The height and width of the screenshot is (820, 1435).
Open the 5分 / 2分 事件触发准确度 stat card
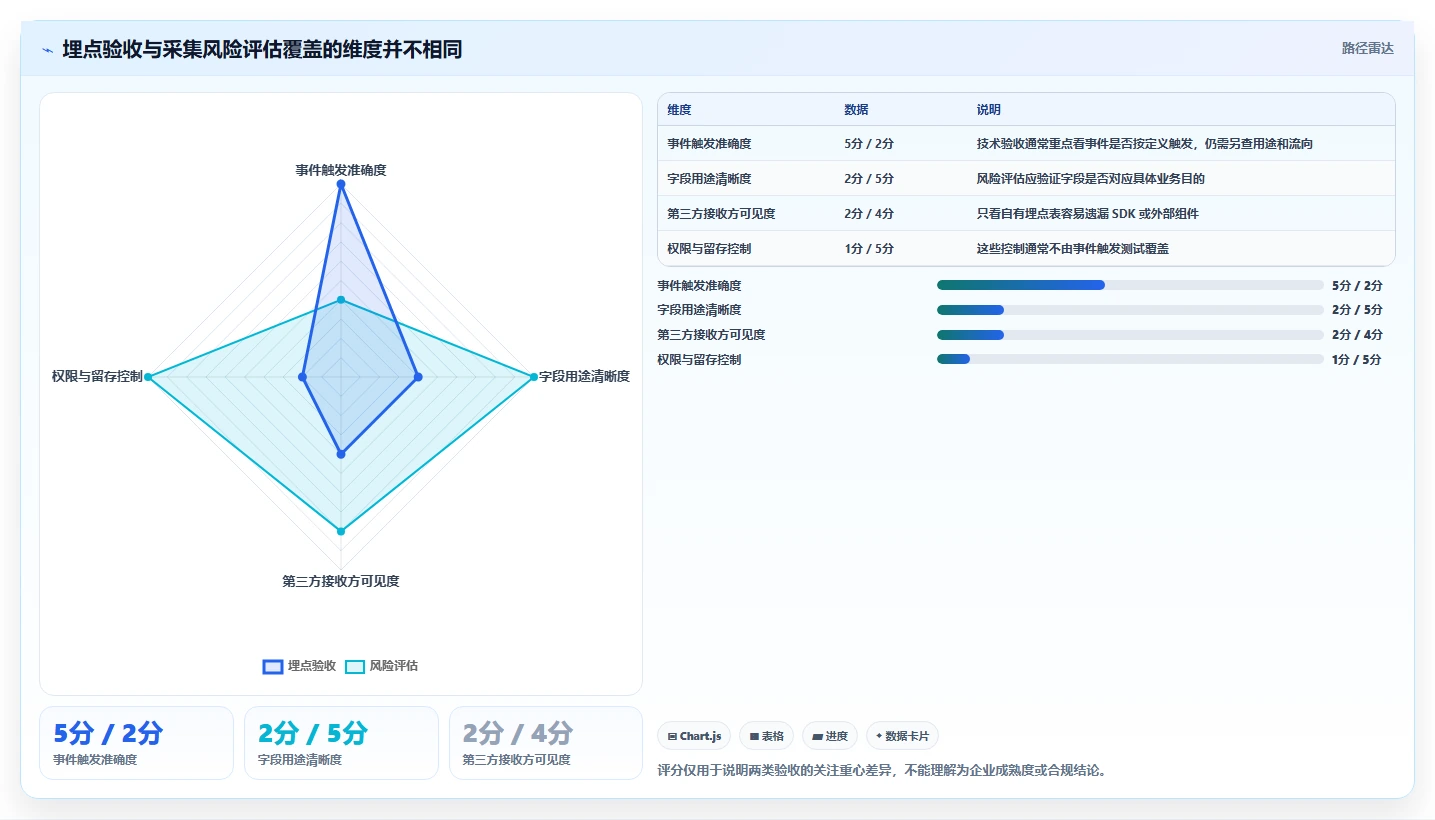coord(136,743)
